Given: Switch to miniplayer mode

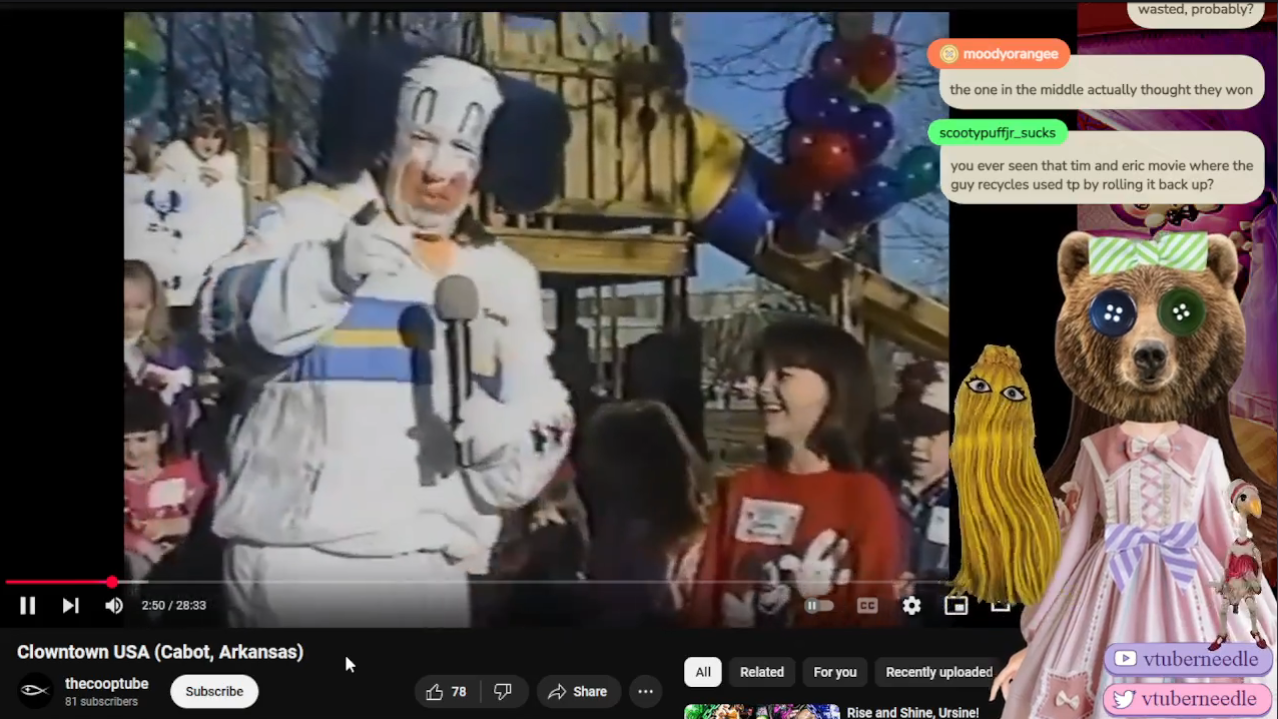Looking at the screenshot, I should (x=956, y=605).
